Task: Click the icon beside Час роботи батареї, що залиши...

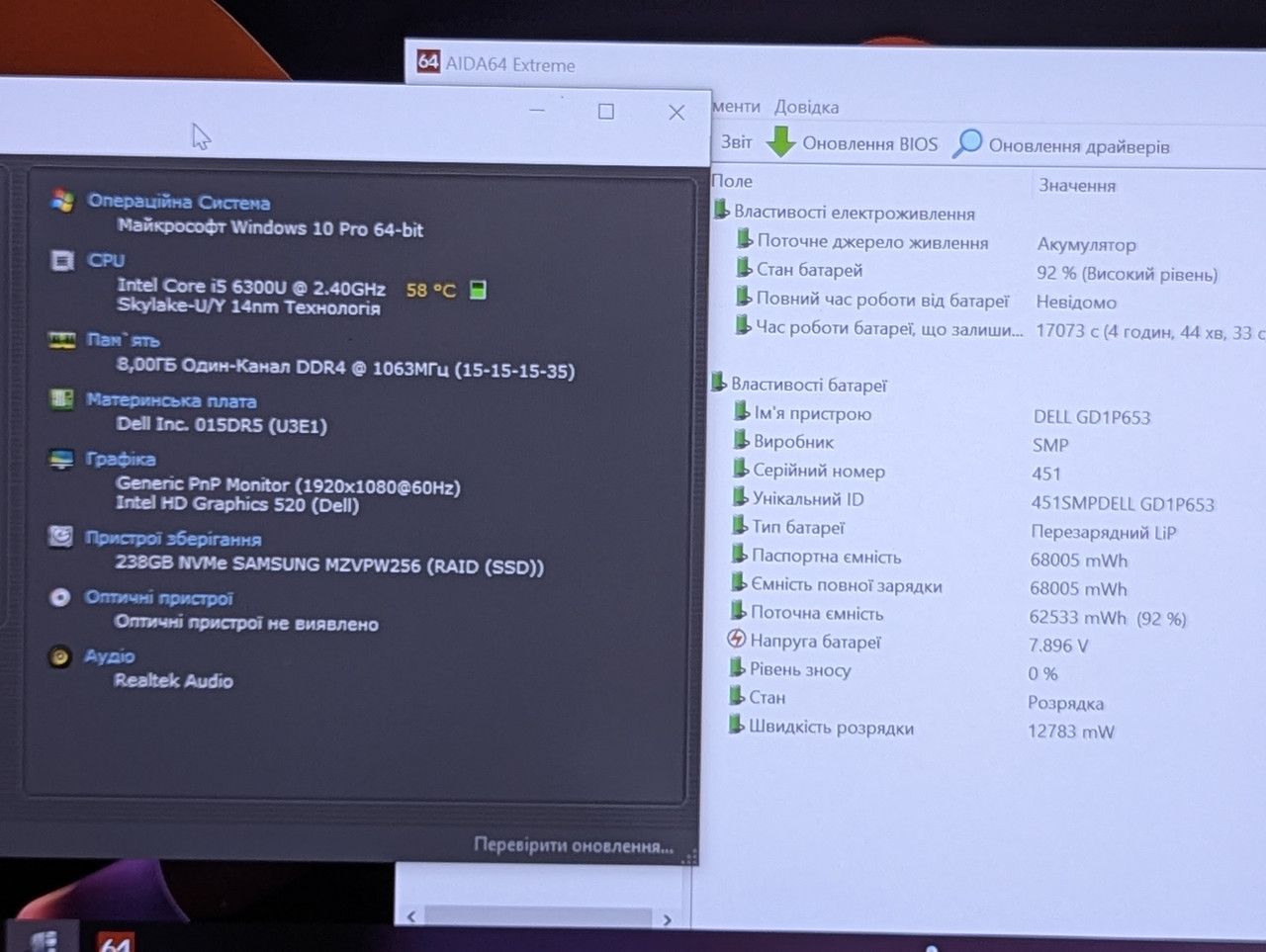Action: pyautogui.click(x=743, y=325)
